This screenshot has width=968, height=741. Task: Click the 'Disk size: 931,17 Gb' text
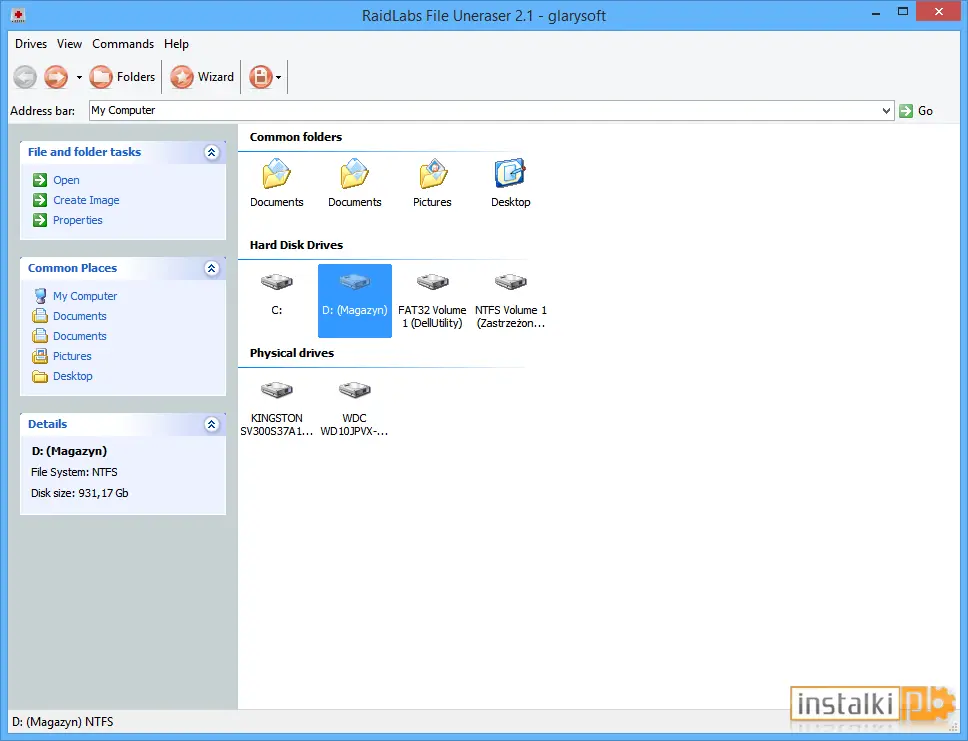tap(80, 493)
